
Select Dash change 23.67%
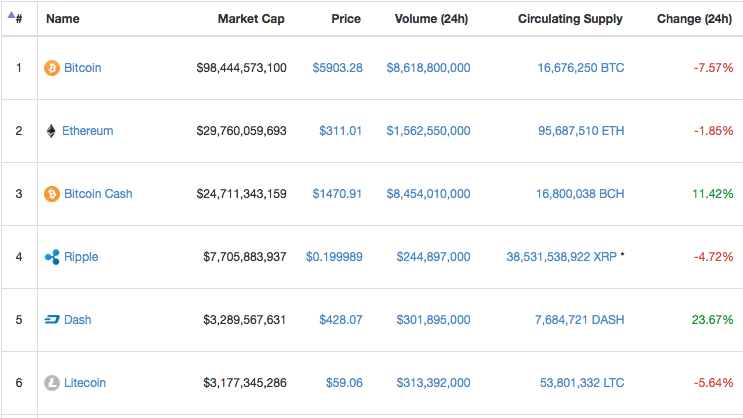[x=713, y=320]
